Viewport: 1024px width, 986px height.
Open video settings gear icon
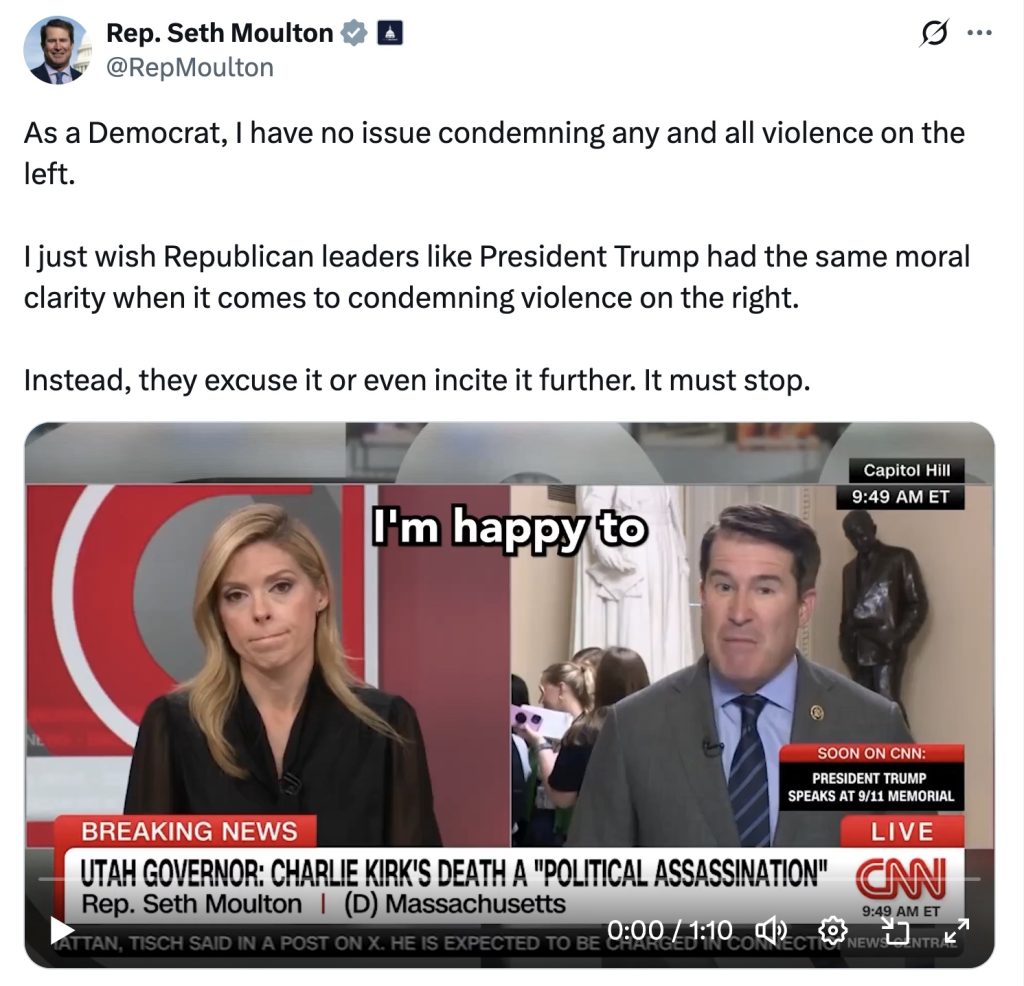click(x=833, y=930)
